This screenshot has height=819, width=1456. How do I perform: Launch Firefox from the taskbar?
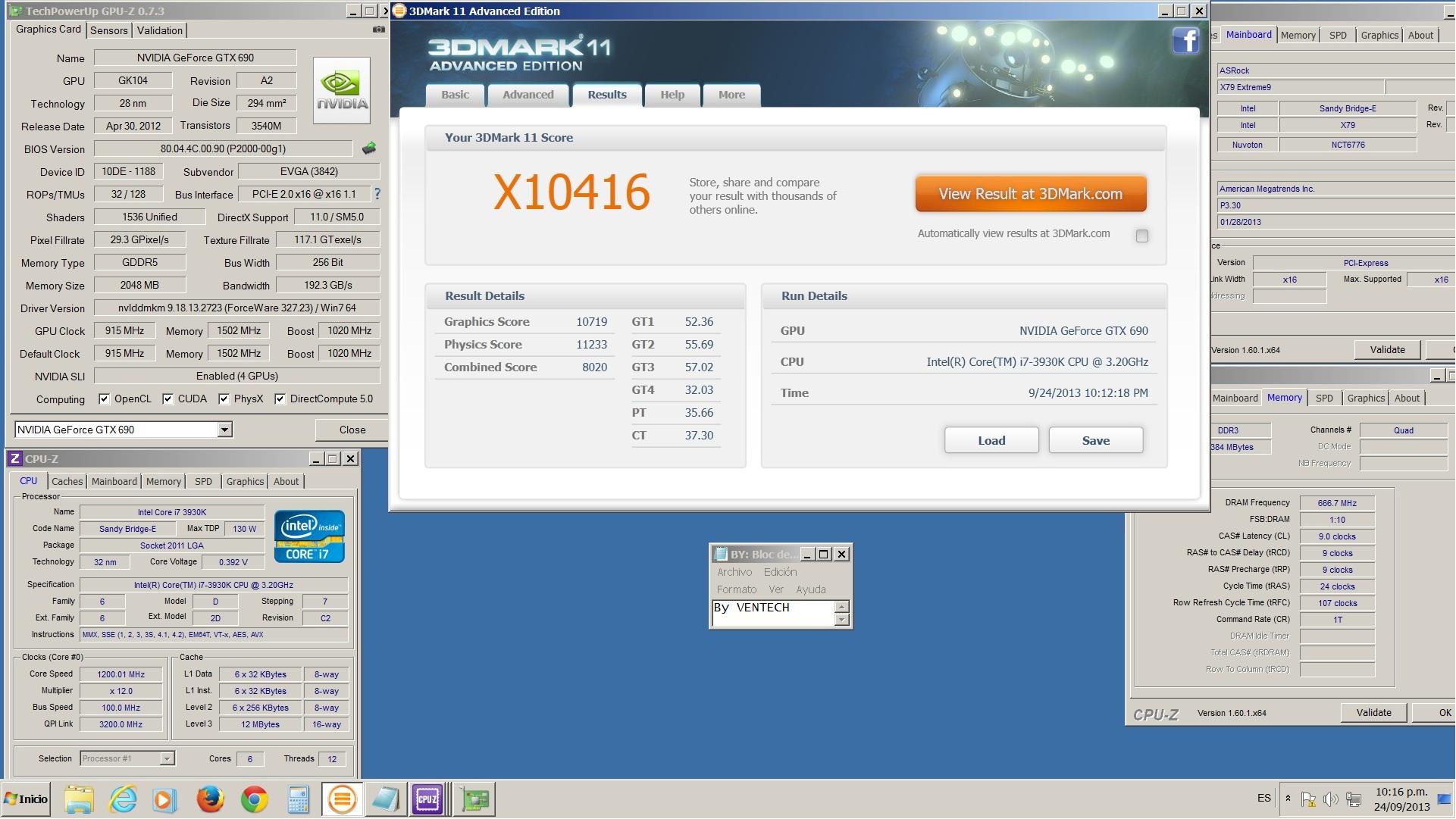click(x=210, y=799)
